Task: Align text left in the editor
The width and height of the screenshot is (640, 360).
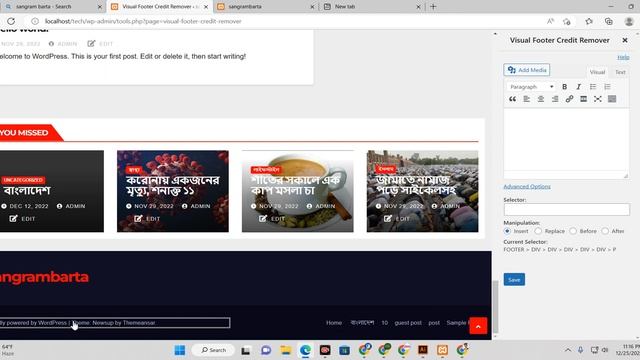Action: [527, 99]
